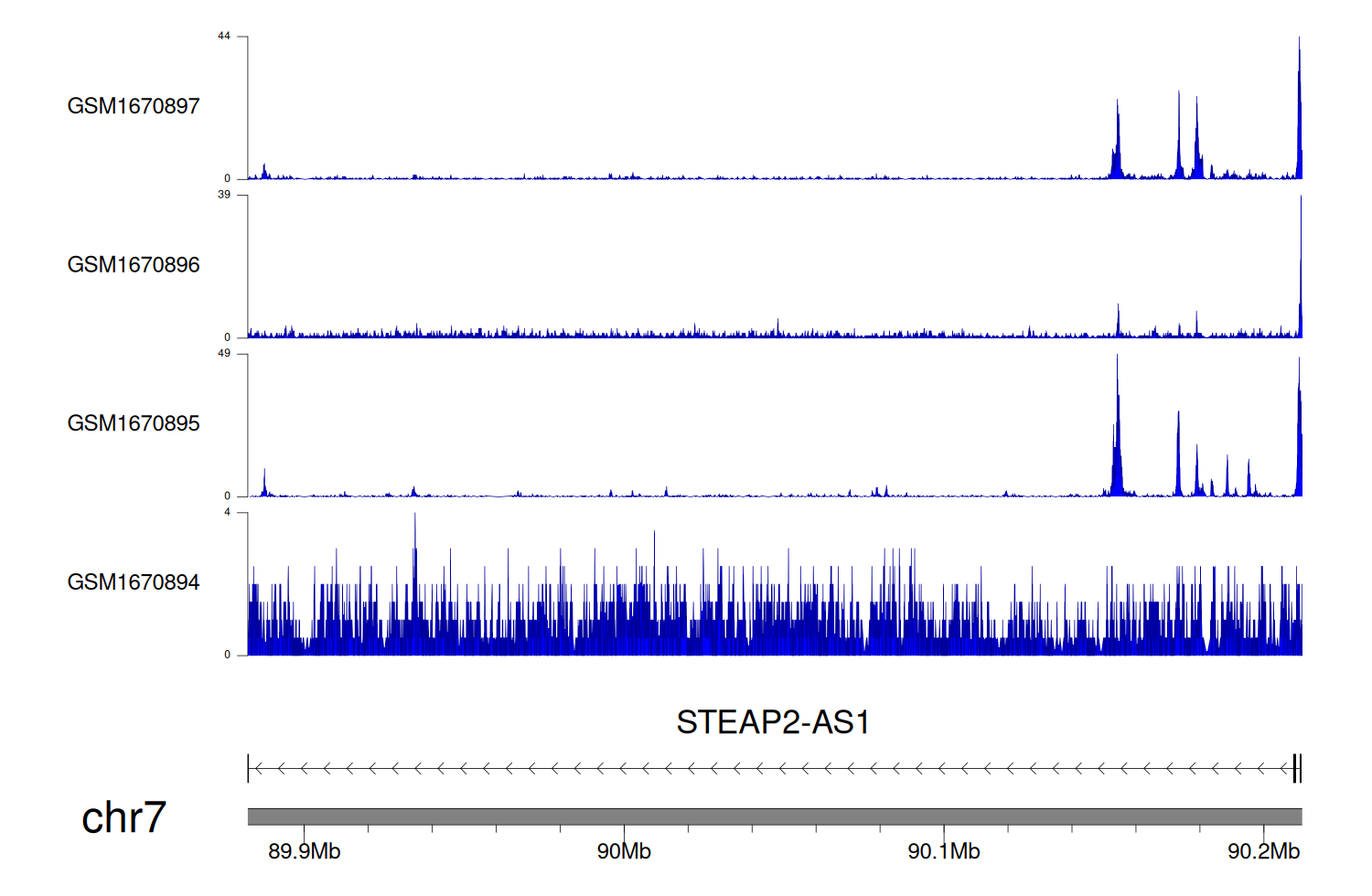Click the gray chr7 ideogram bar
The width and height of the screenshot is (1372, 896).
774,816
